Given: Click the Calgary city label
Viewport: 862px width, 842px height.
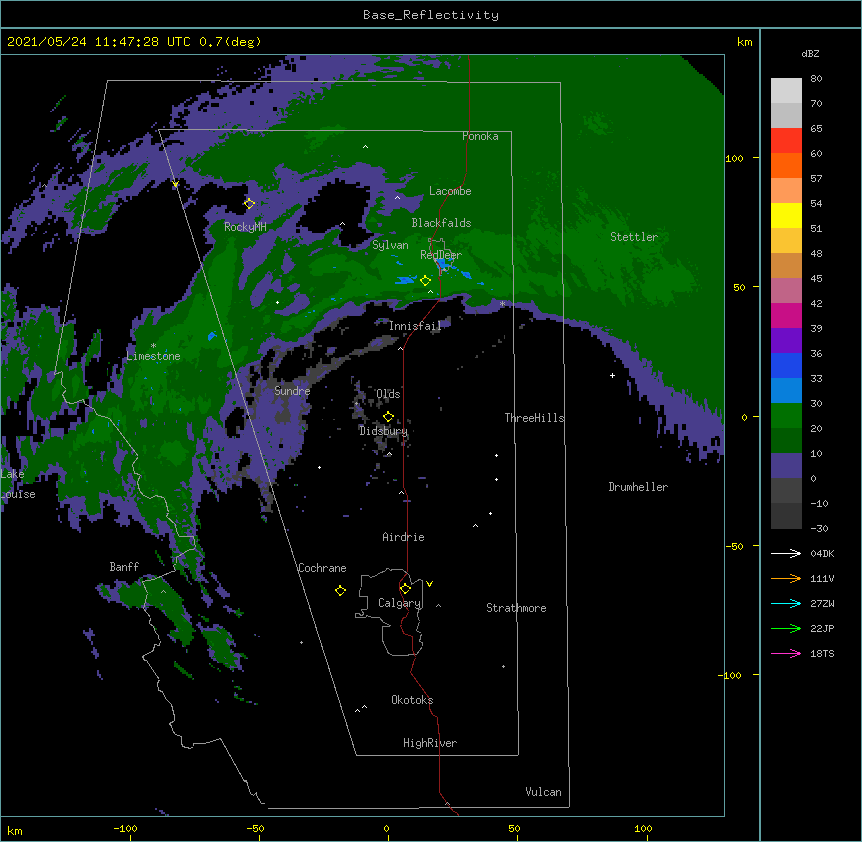Looking at the screenshot, I should (x=400, y=603).
